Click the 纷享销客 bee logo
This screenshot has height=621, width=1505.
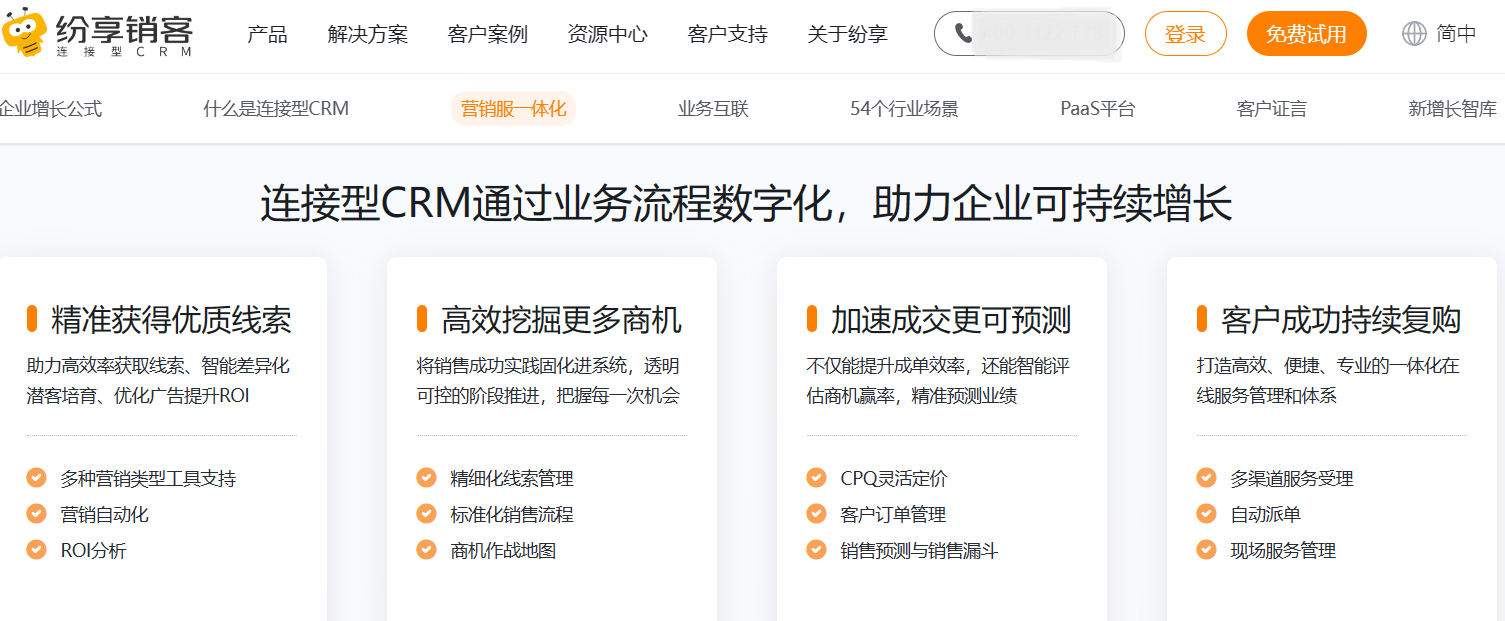(x=25, y=35)
